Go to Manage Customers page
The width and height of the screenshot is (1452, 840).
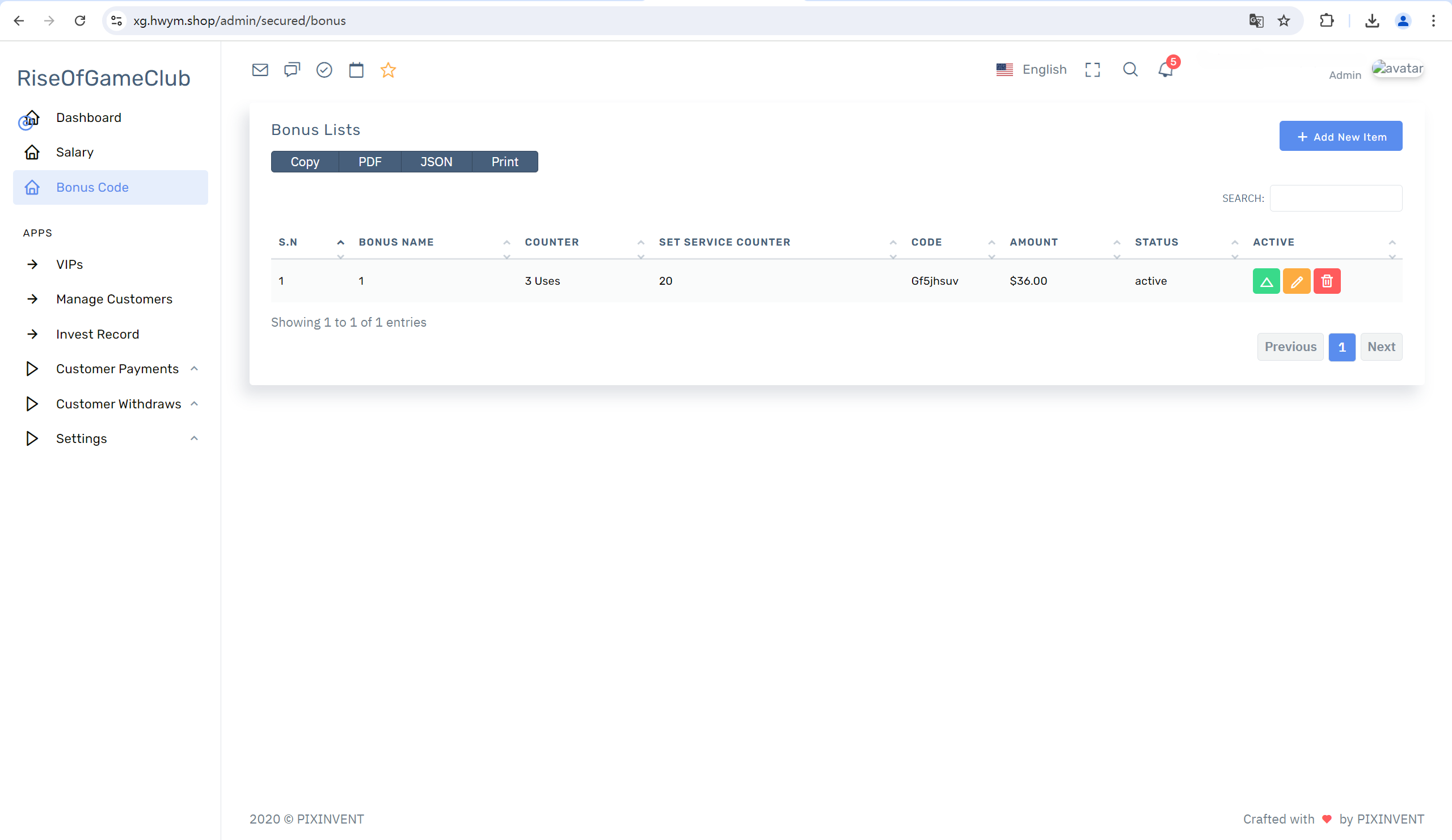[x=114, y=299]
